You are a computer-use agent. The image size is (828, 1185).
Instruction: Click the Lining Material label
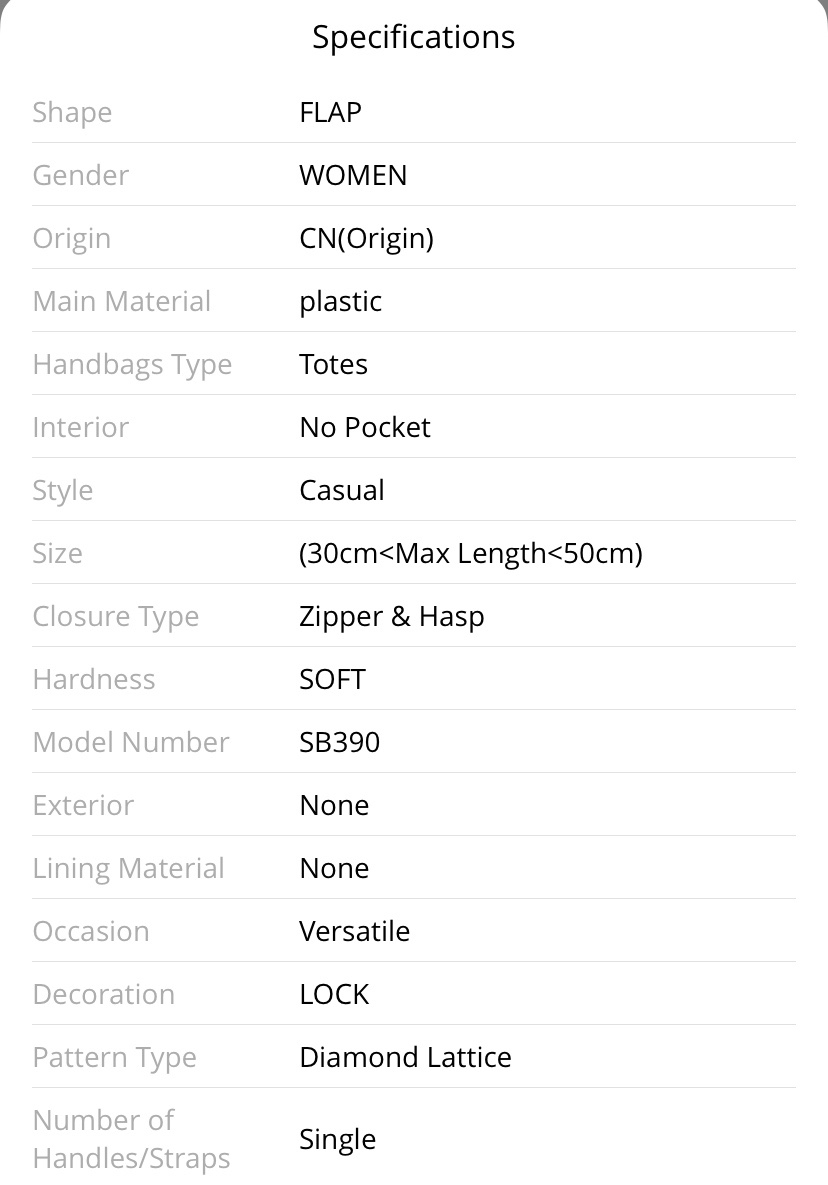tap(128, 868)
